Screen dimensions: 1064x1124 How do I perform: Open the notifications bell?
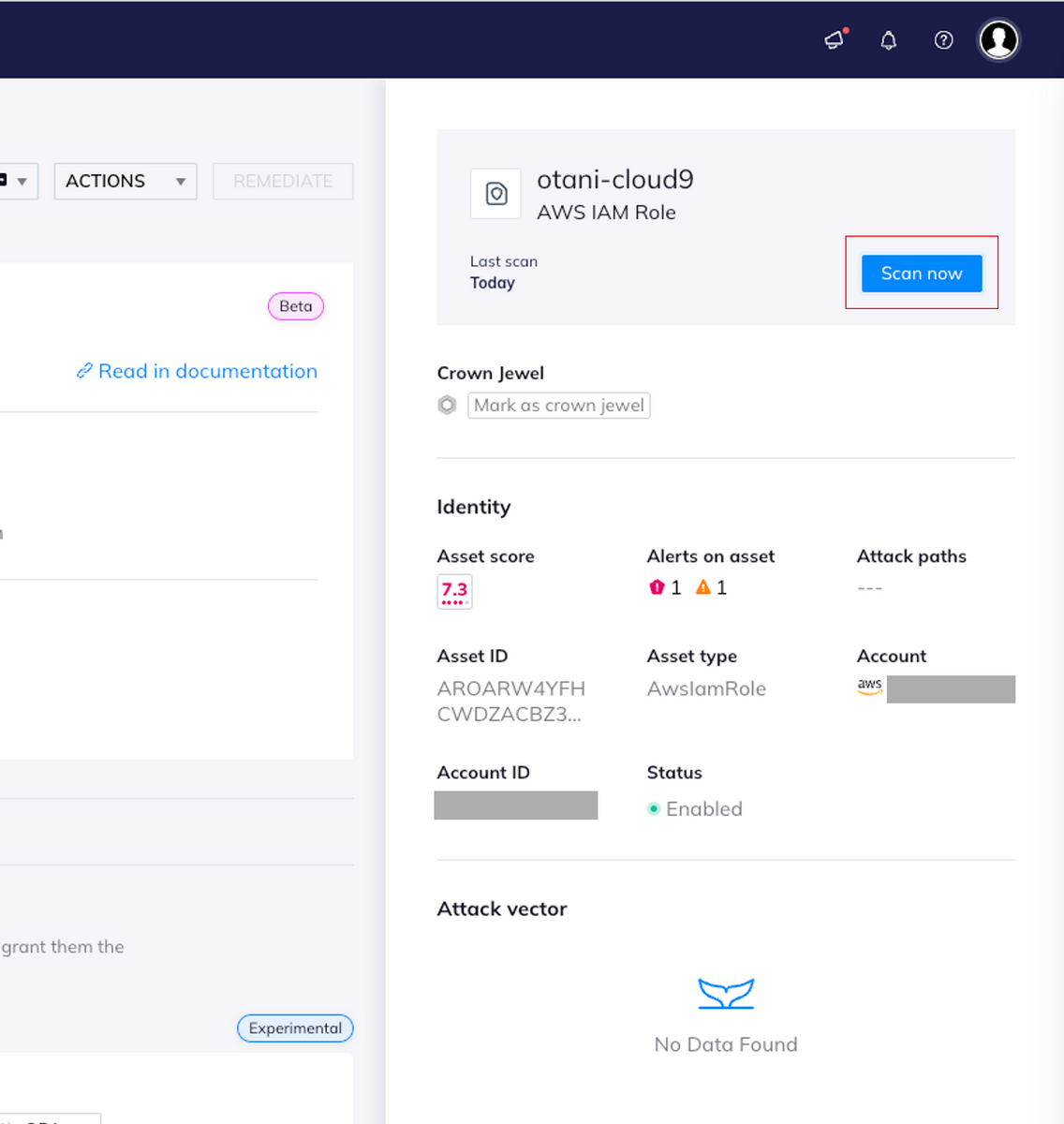[889, 40]
